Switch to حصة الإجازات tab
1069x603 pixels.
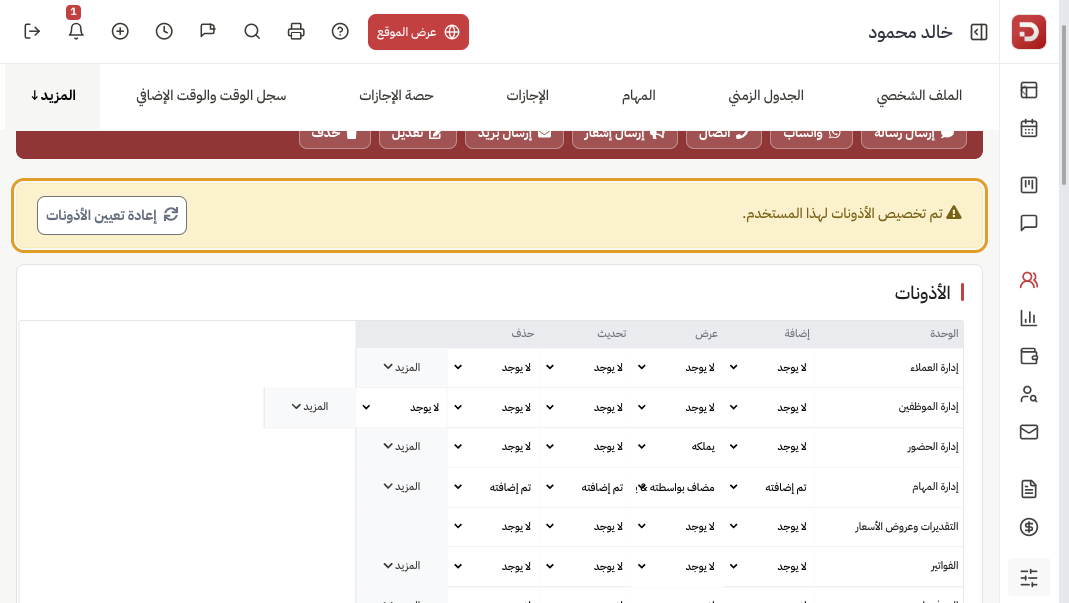(396, 95)
